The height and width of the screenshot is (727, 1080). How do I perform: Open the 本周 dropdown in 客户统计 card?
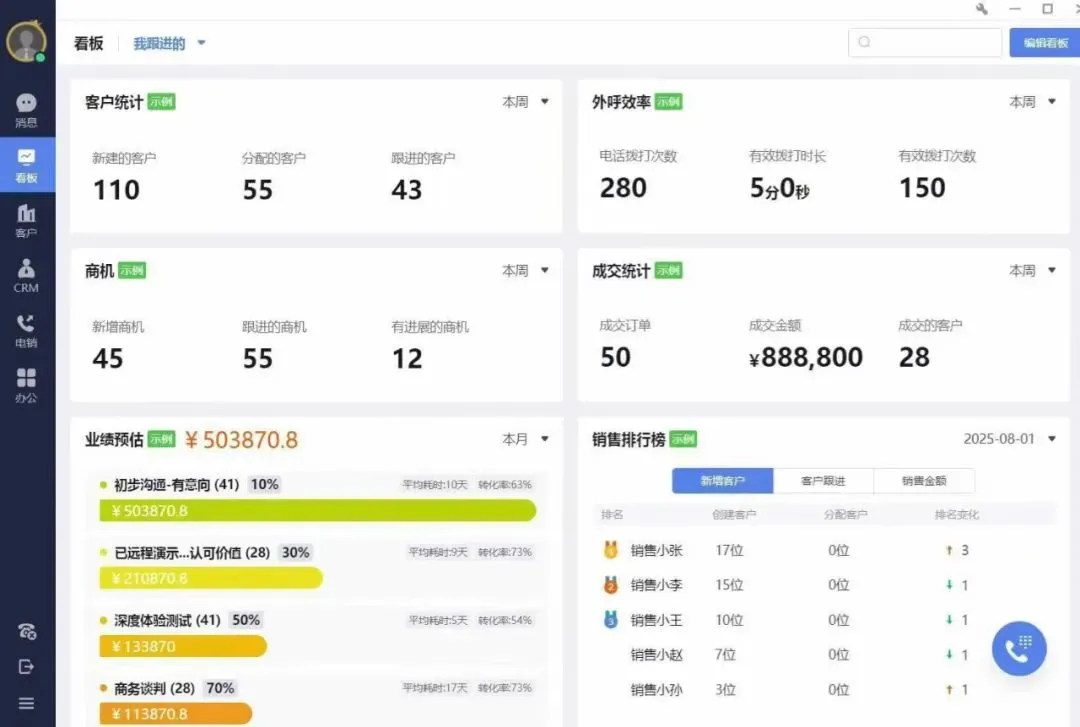coord(525,101)
